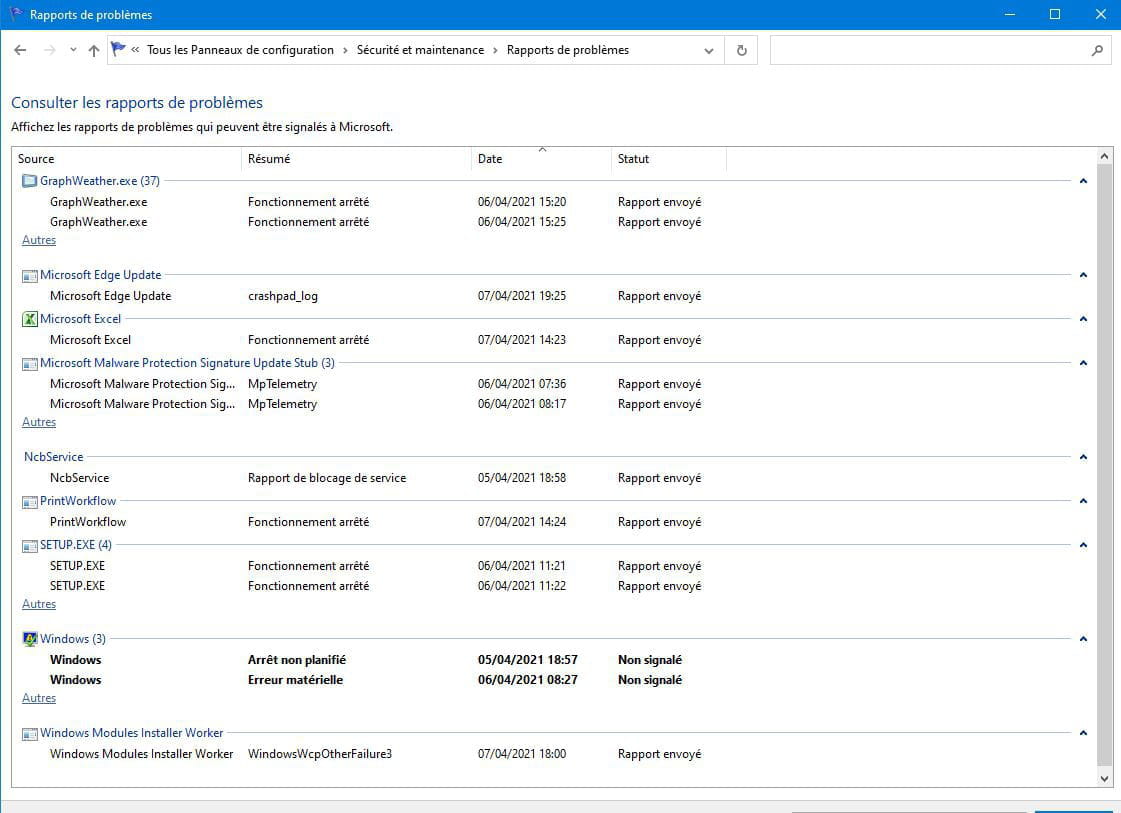
Task: Collapse the PrintWorkflow group
Action: tap(1083, 501)
